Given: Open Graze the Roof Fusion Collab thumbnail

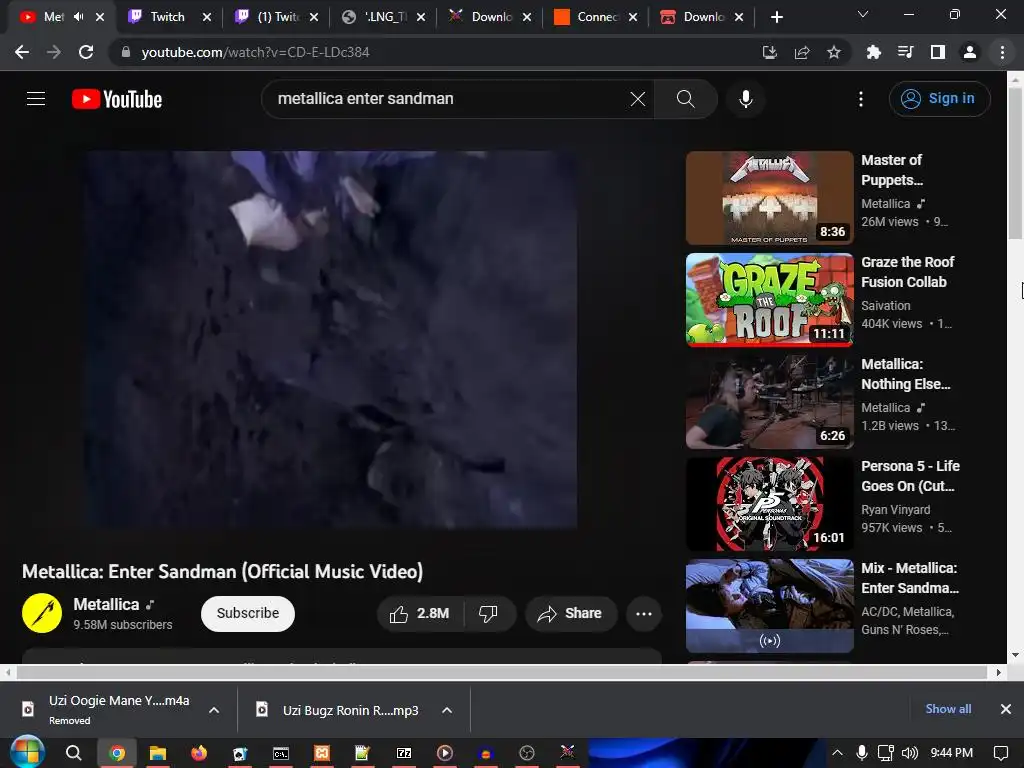Looking at the screenshot, I should [x=769, y=300].
